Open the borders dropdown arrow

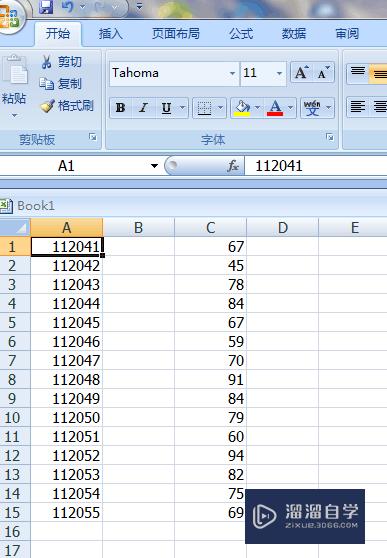coord(221,107)
